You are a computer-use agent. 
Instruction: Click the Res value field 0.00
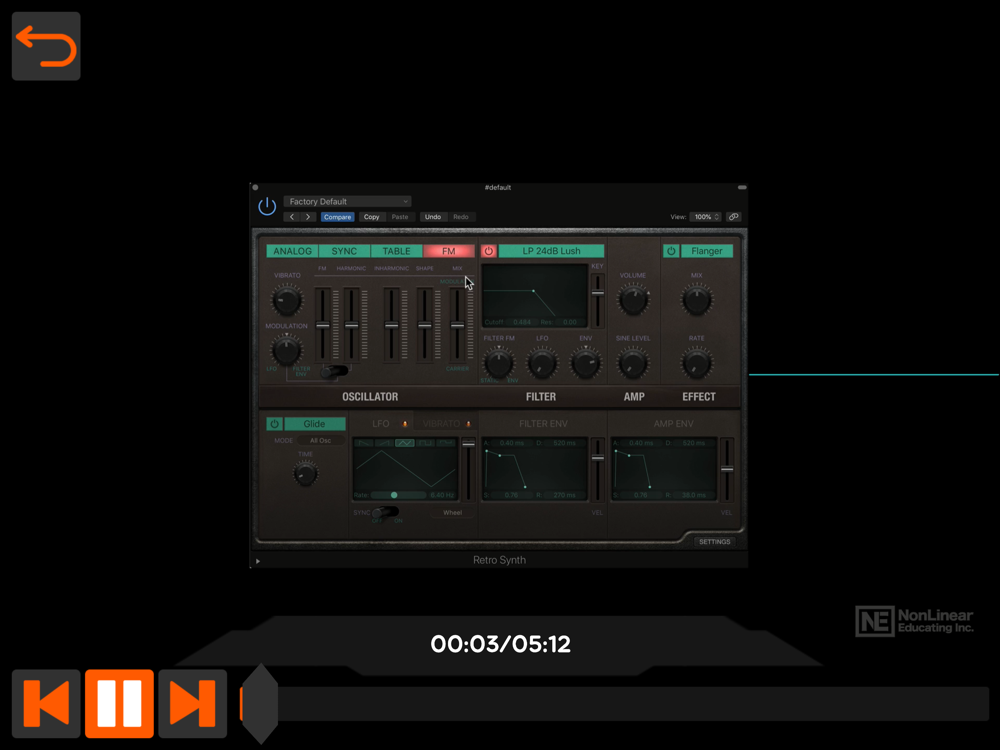(x=570, y=322)
